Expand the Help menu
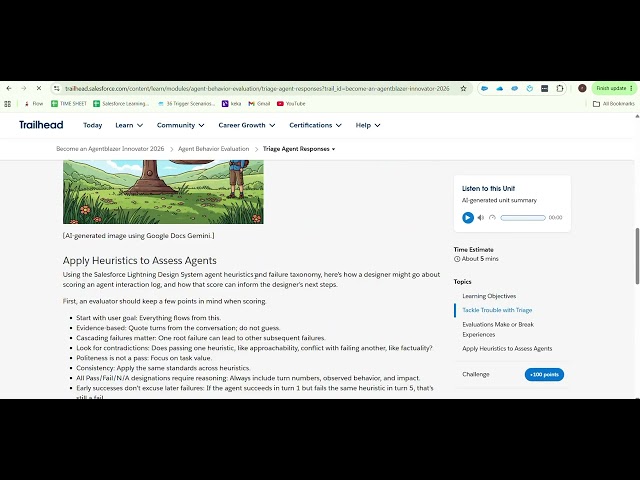This screenshot has width=640, height=480. 368,125
